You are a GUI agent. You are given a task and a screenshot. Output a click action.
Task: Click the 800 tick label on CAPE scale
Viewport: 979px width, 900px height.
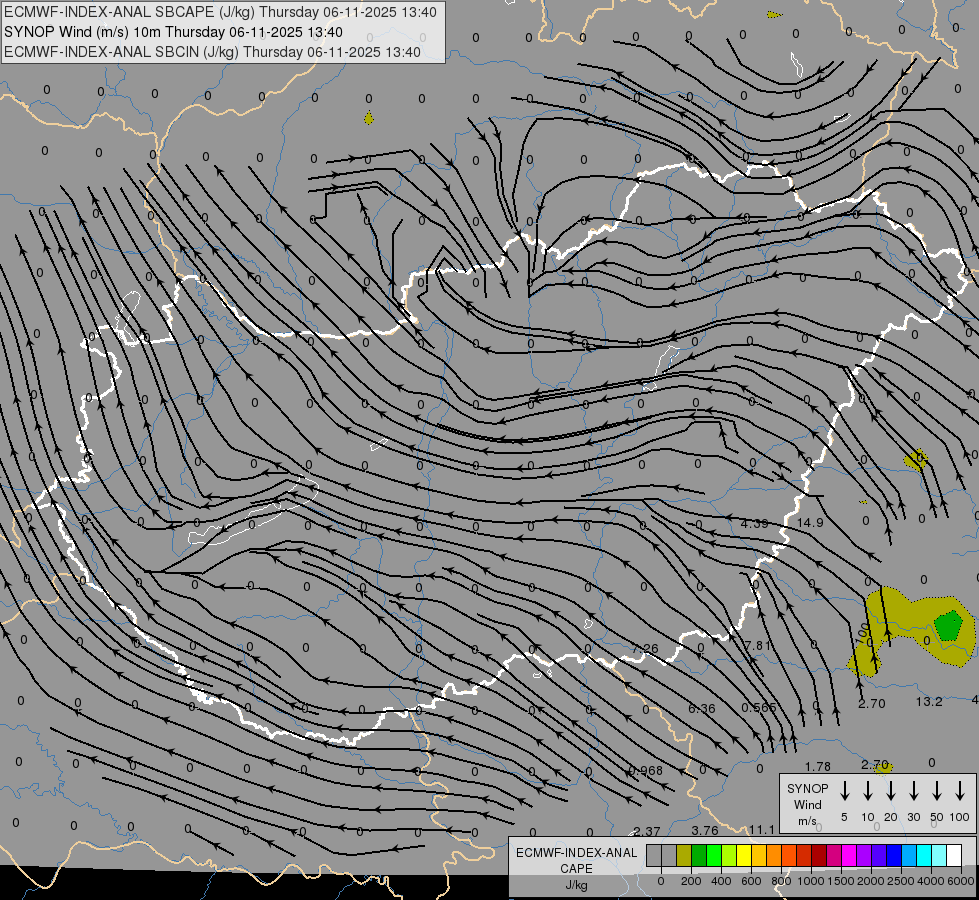781,881
